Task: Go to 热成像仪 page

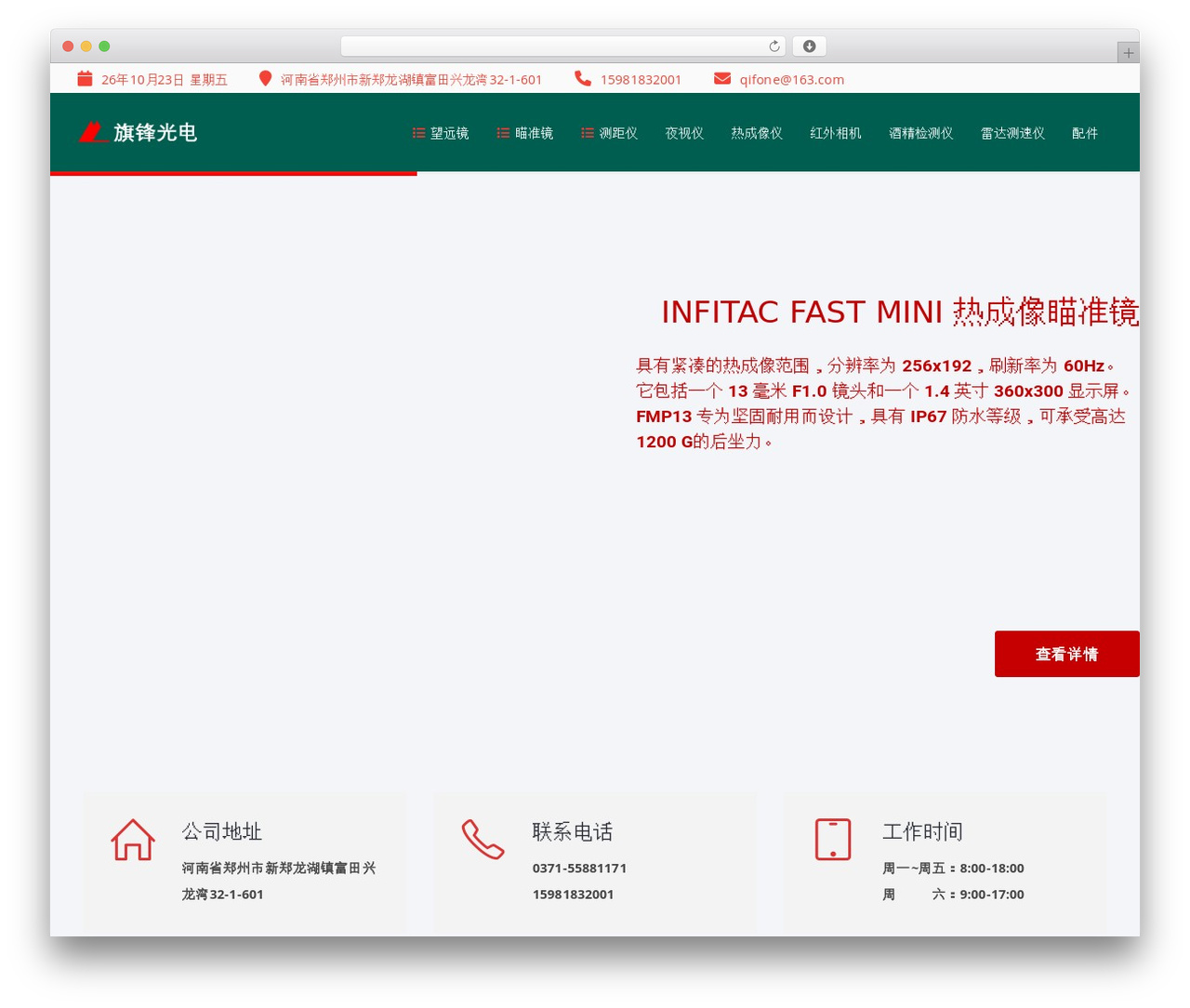Action: [757, 133]
